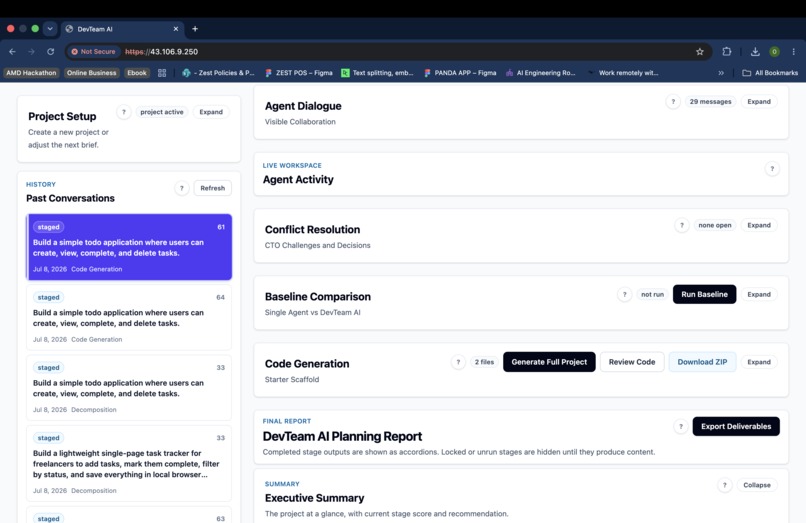Click the 29 messages pill

pos(710,101)
